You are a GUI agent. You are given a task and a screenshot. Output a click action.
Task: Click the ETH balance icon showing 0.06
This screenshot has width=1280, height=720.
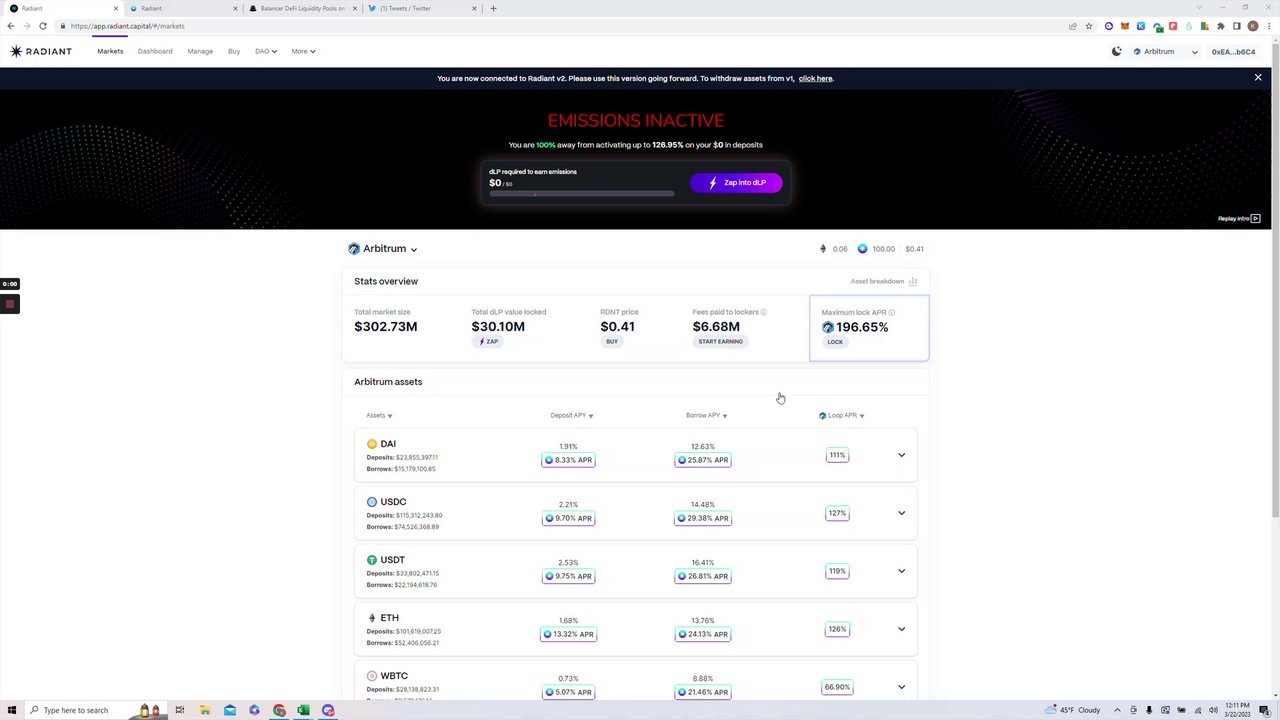(x=823, y=249)
